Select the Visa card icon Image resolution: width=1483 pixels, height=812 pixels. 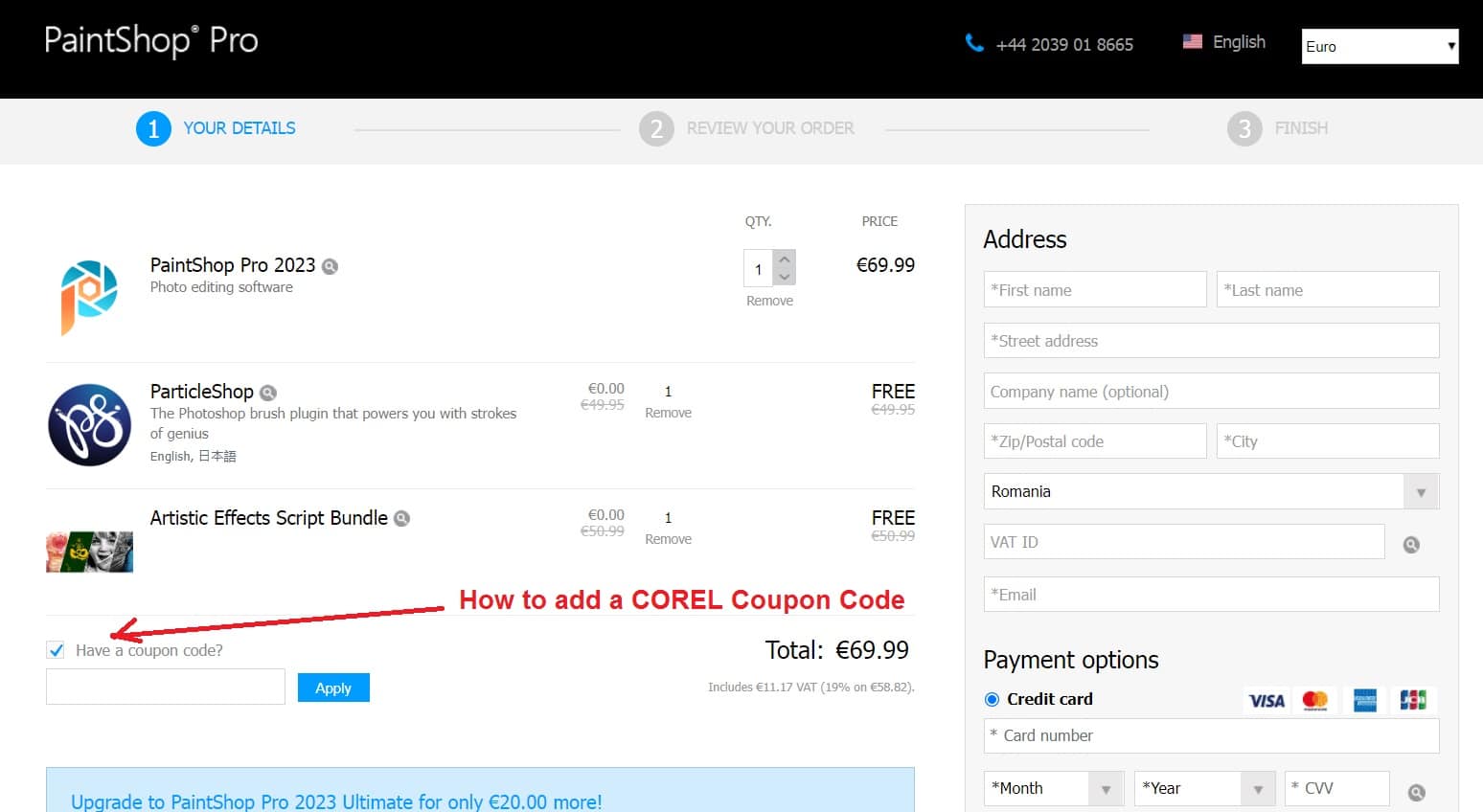pos(1266,700)
